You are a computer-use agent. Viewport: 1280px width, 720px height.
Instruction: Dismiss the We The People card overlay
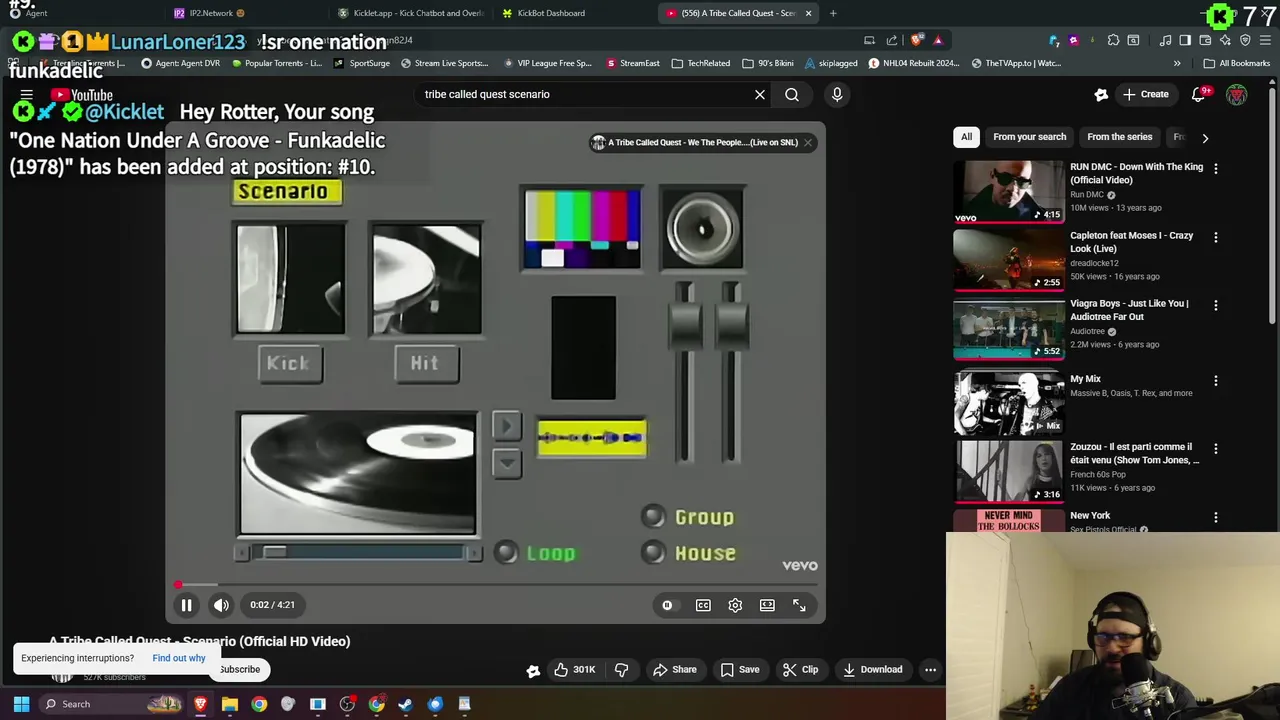click(808, 142)
